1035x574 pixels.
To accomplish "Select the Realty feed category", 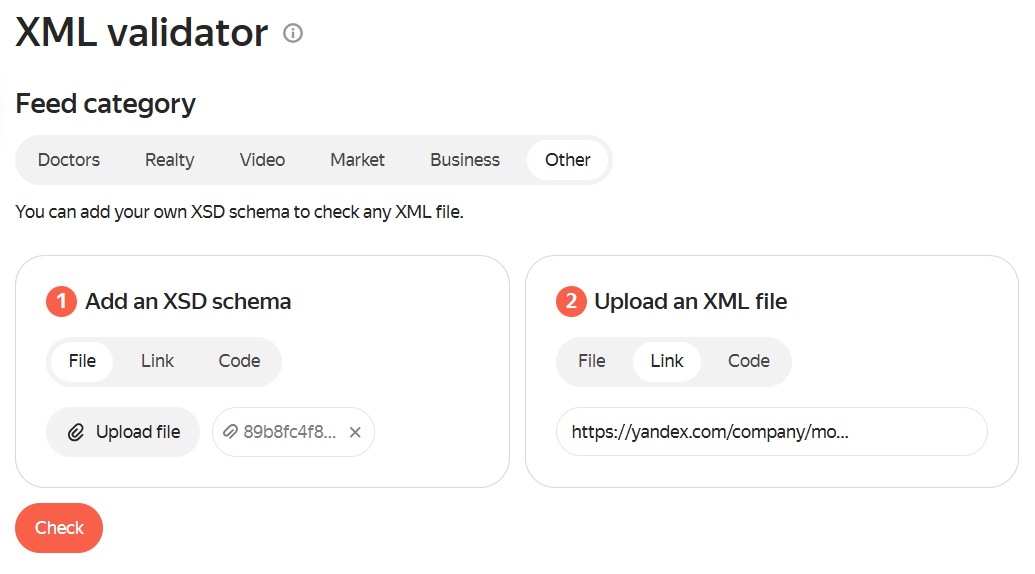I will click(x=170, y=160).
